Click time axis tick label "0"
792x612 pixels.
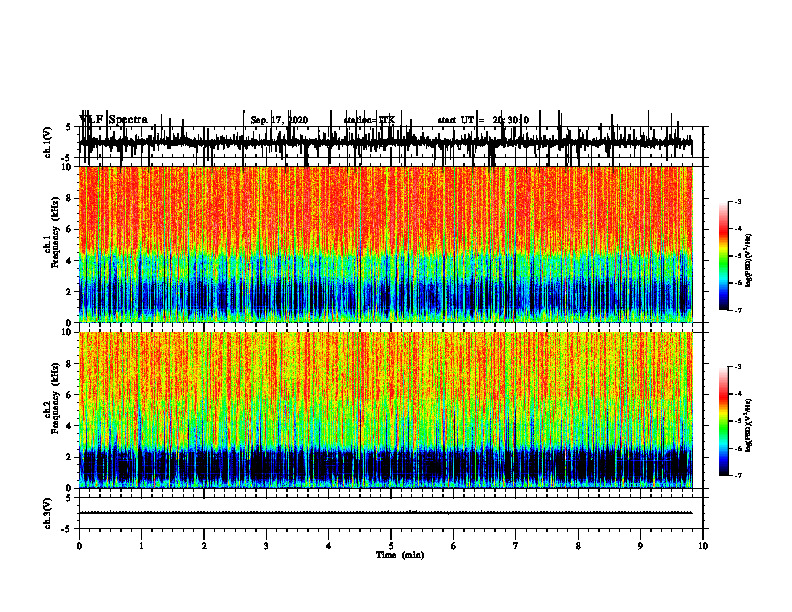[79, 546]
